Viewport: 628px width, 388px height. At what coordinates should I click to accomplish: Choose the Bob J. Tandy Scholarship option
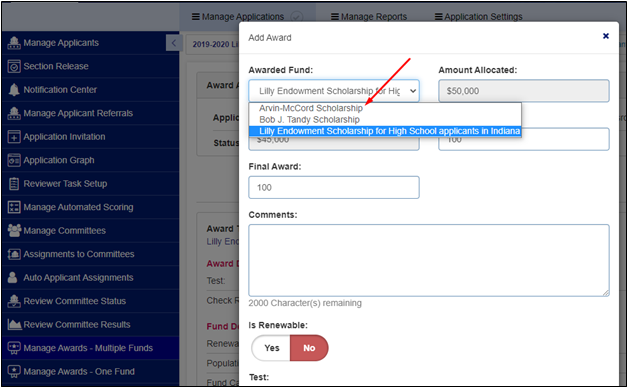[309, 120]
